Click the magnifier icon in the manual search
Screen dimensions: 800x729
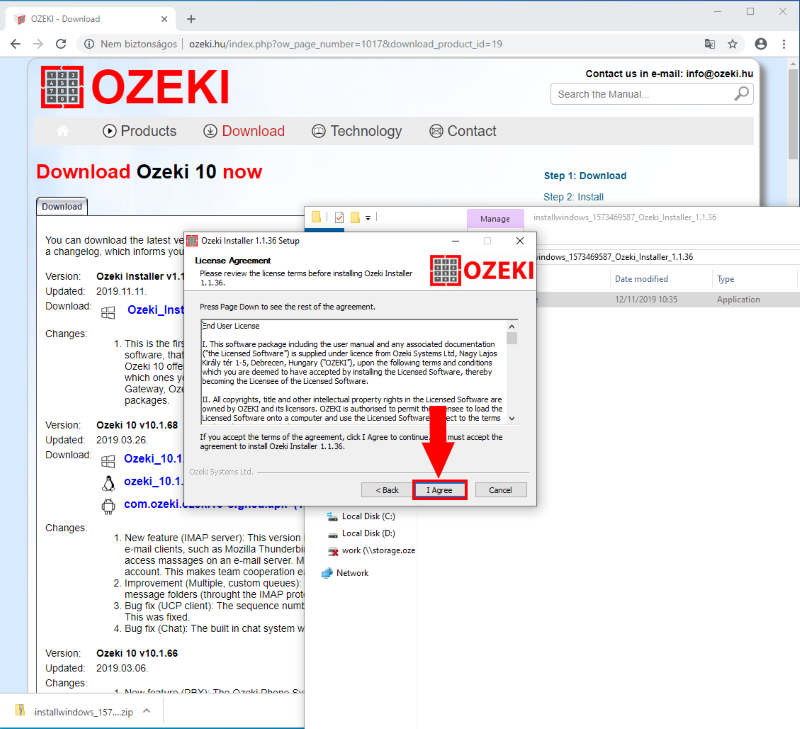[741, 94]
